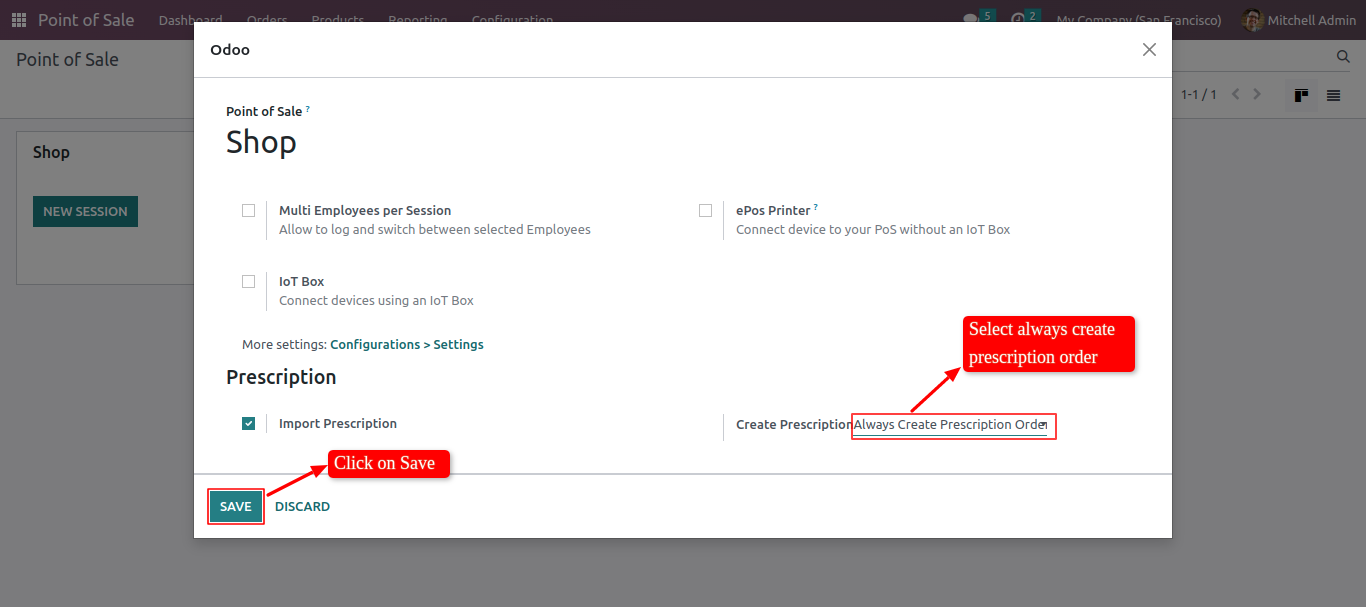Image resolution: width=1366 pixels, height=607 pixels.
Task: Click the Prescription section heading
Action: coord(281,377)
